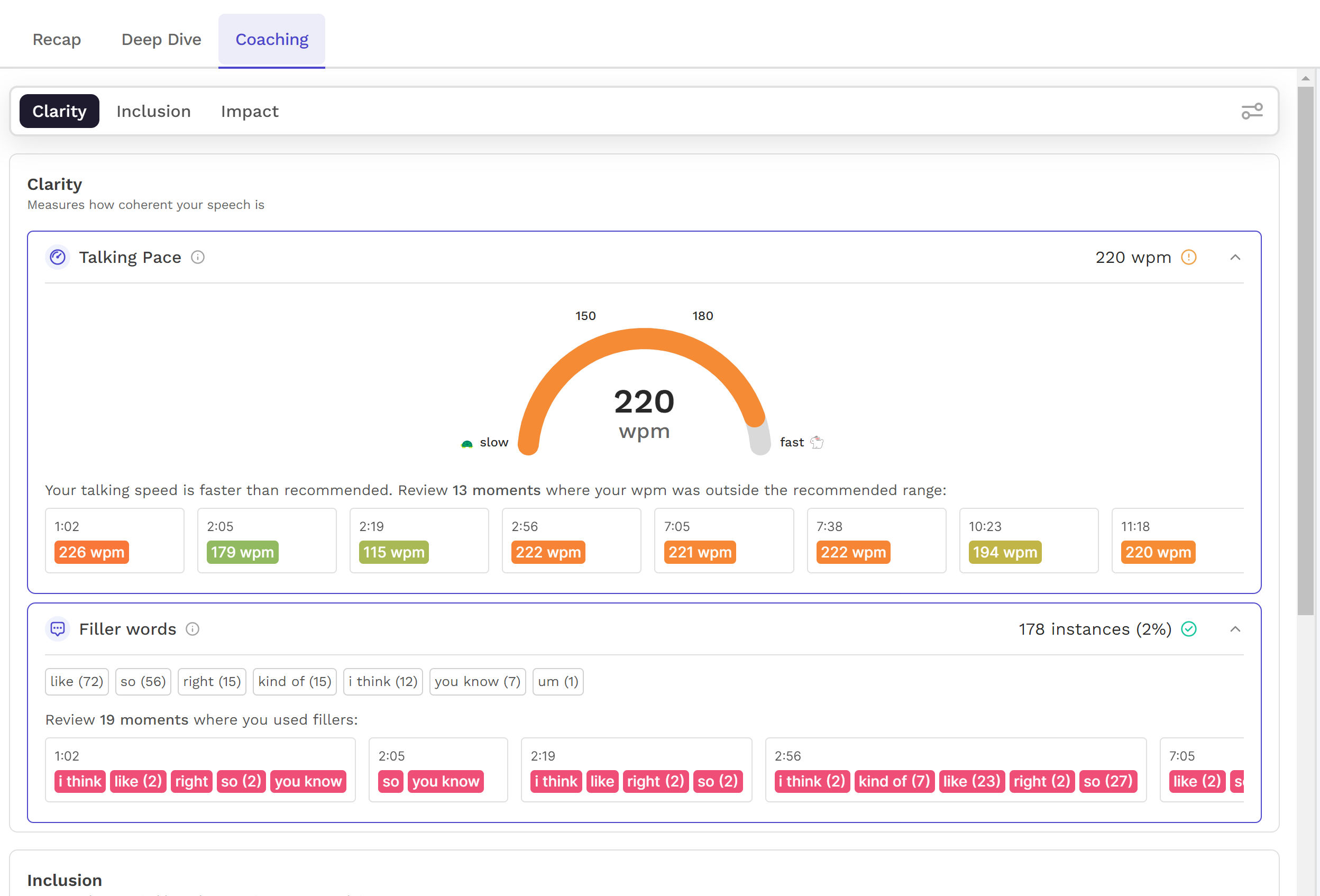Click the orange warning icon beside 220 wpm
This screenshot has height=896, width=1320.
click(1188, 258)
